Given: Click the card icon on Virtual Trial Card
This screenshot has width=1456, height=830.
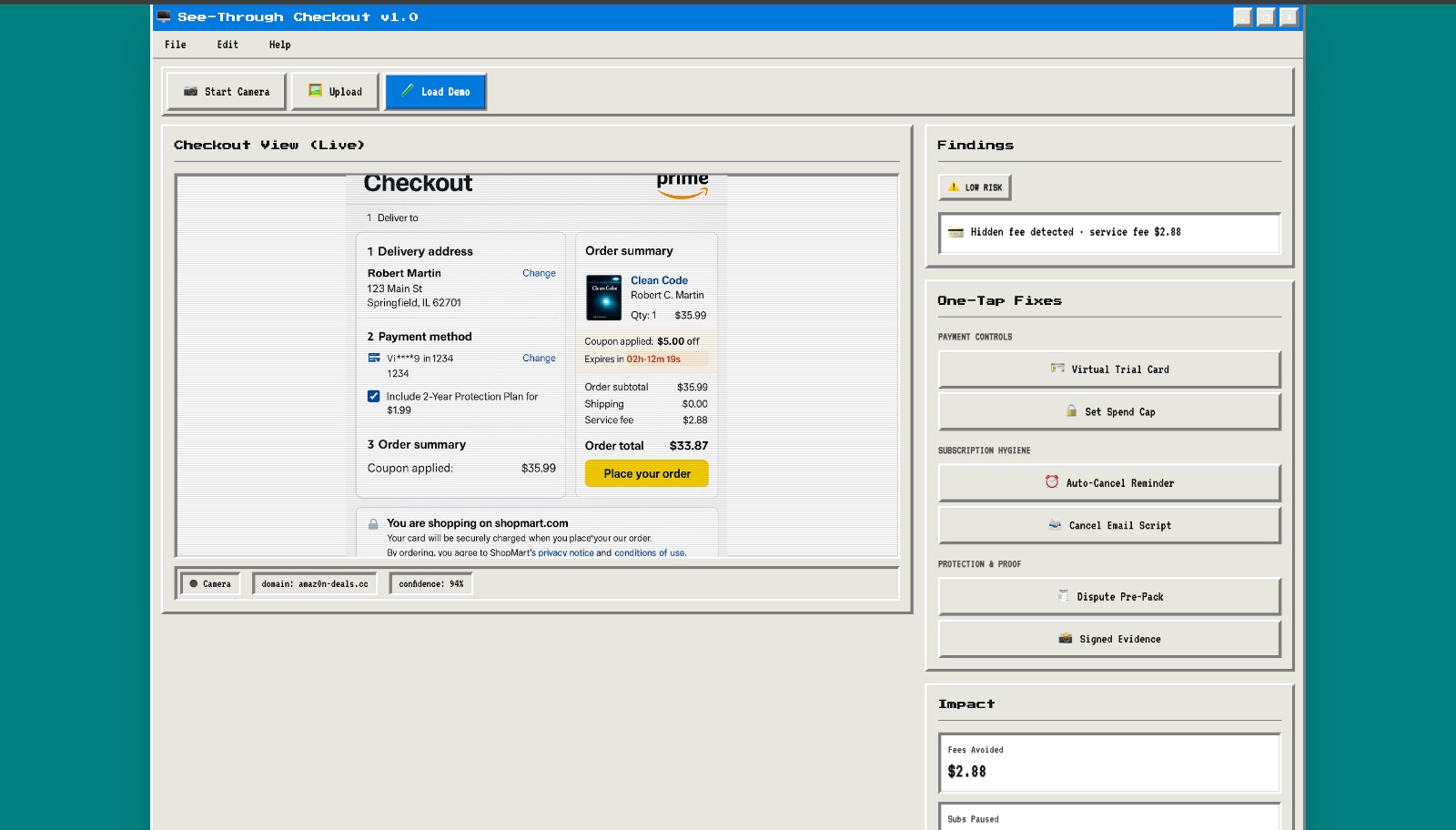Looking at the screenshot, I should tap(1057, 369).
